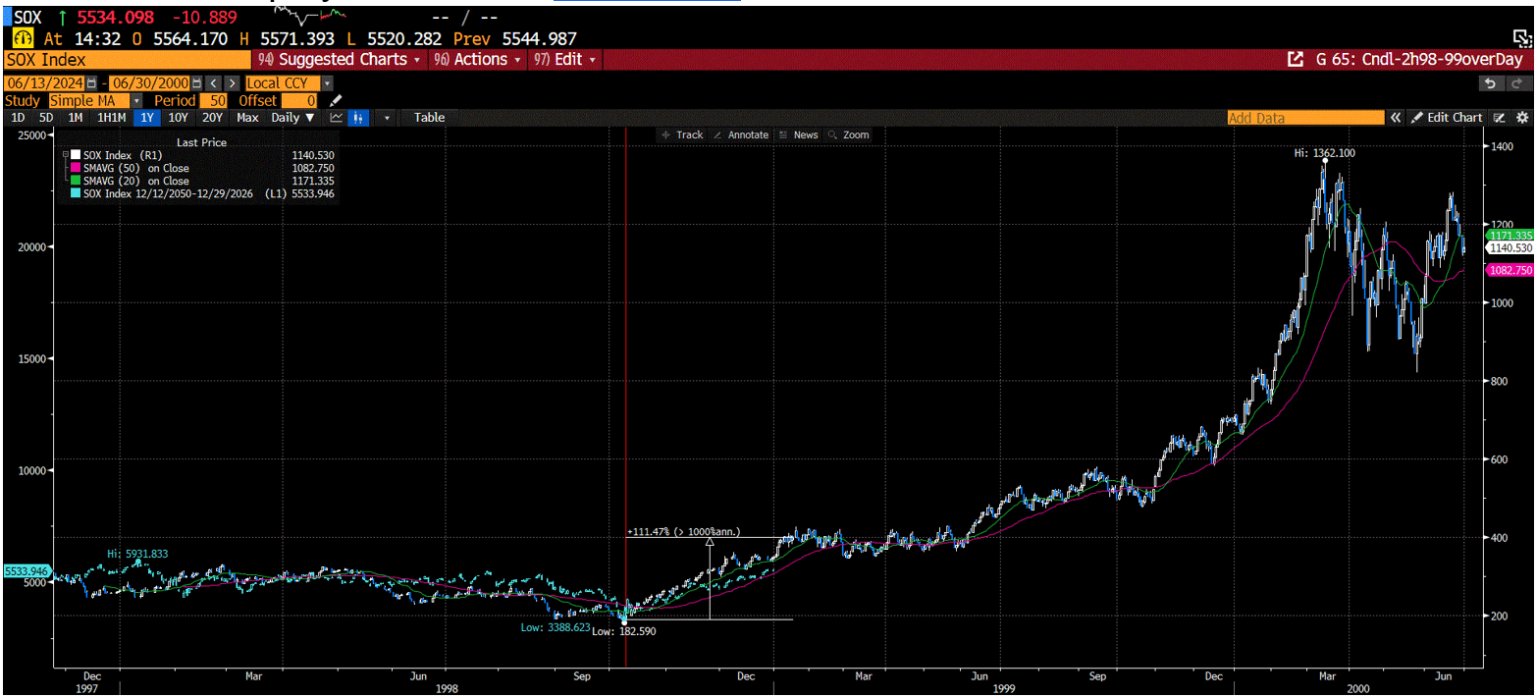The height and width of the screenshot is (697, 1536).
Task: Enable Track crosshair mode
Action: pyautogui.click(x=685, y=135)
